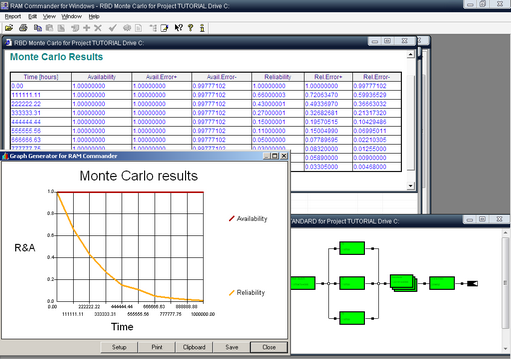
Task: Click the What's This help cursor icon
Action: [179, 28]
